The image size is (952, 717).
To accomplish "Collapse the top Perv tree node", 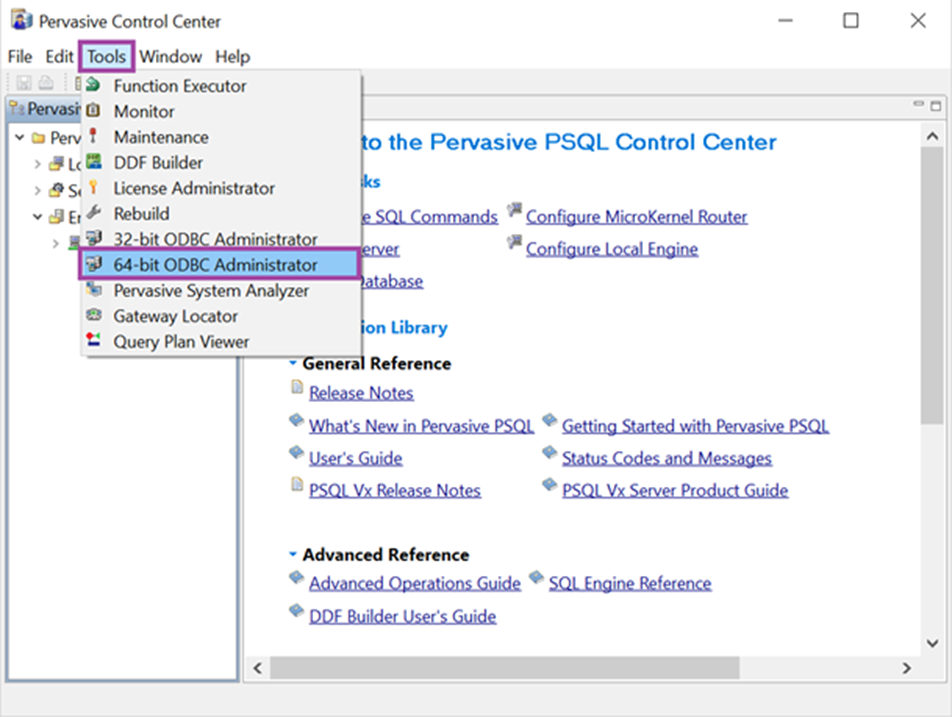I will (20, 138).
